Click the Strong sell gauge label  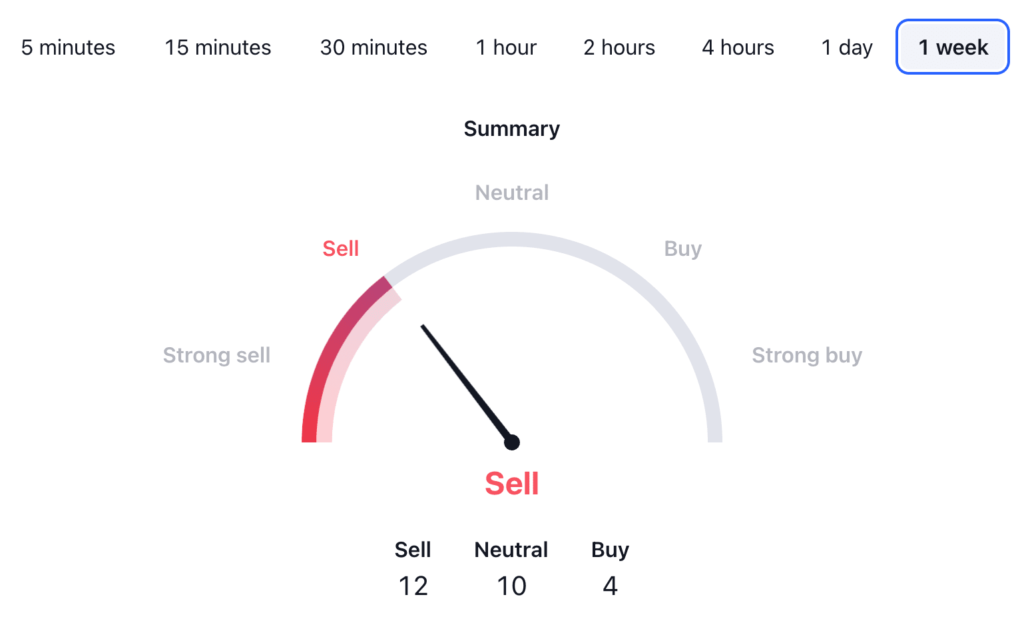coord(216,355)
